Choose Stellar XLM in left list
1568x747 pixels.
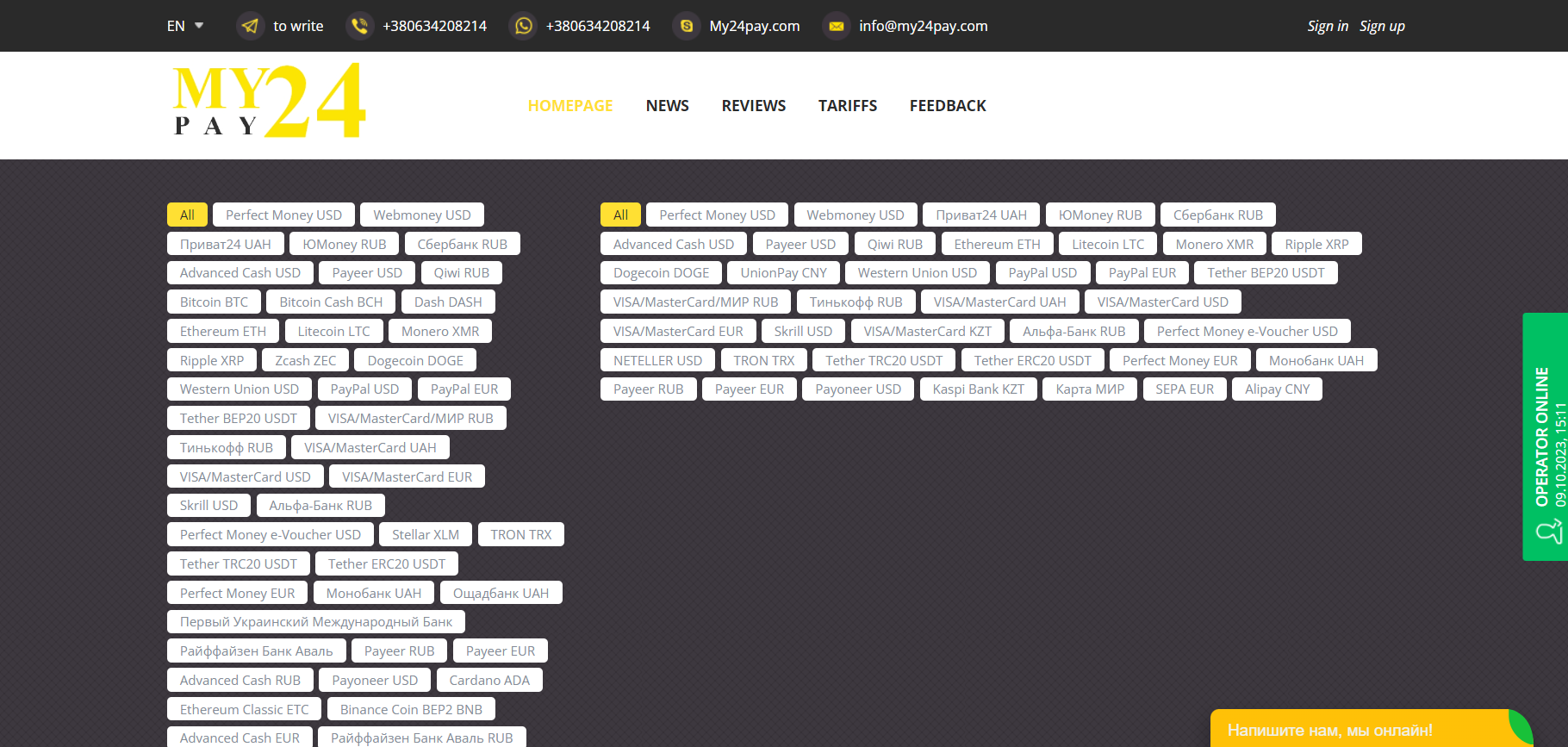click(x=426, y=535)
